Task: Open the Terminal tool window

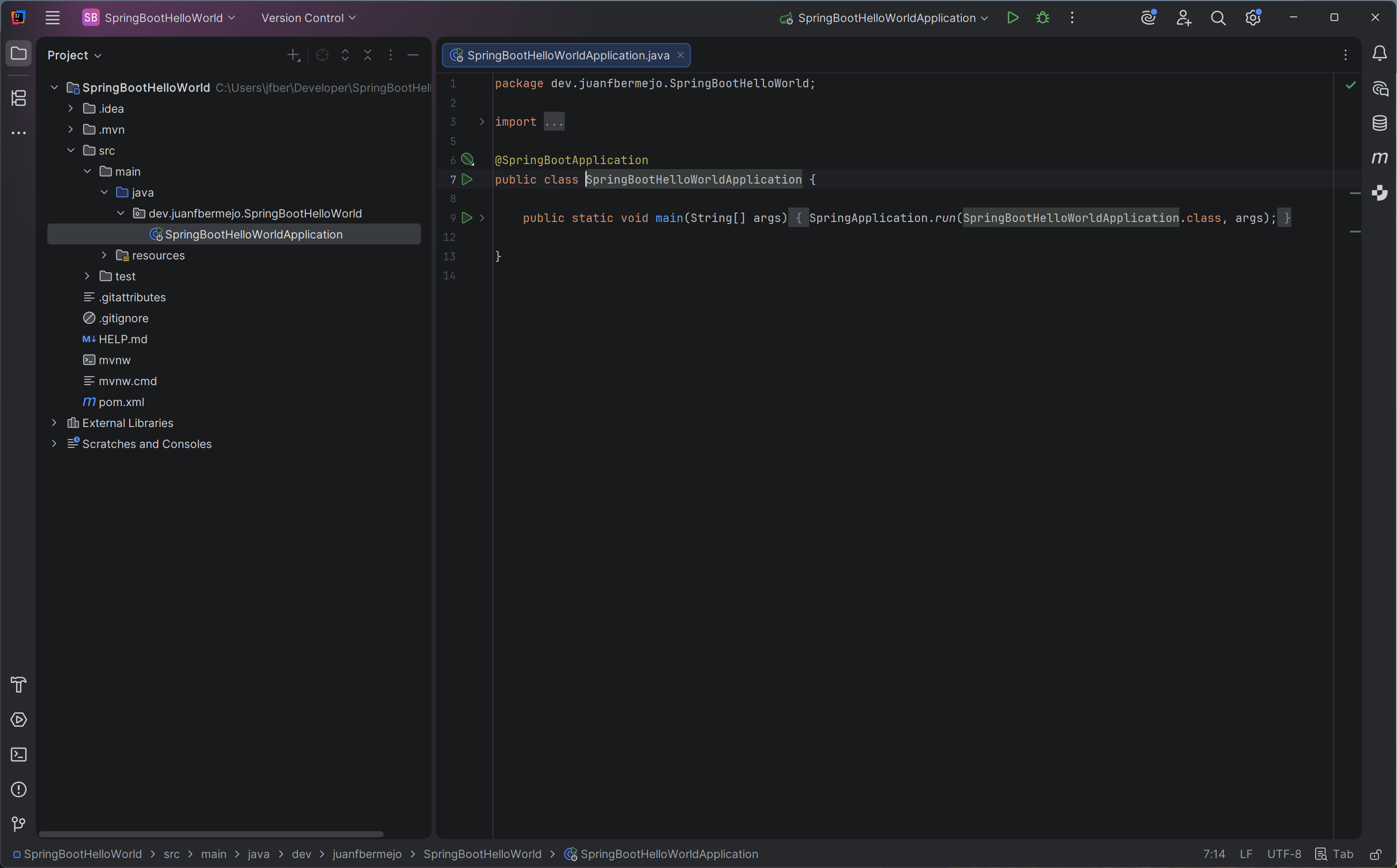Action: 19,754
